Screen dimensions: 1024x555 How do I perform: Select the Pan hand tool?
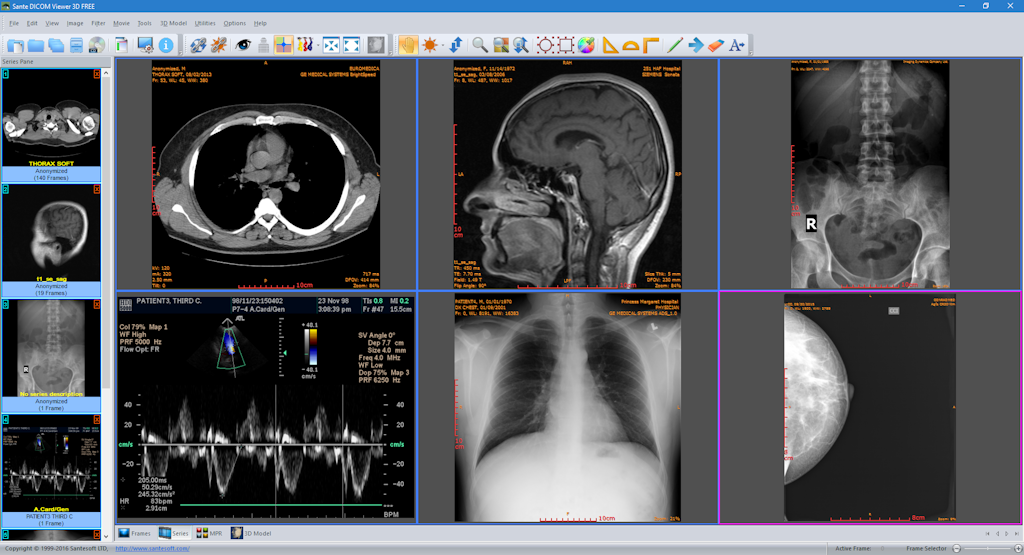pyautogui.click(x=407, y=45)
